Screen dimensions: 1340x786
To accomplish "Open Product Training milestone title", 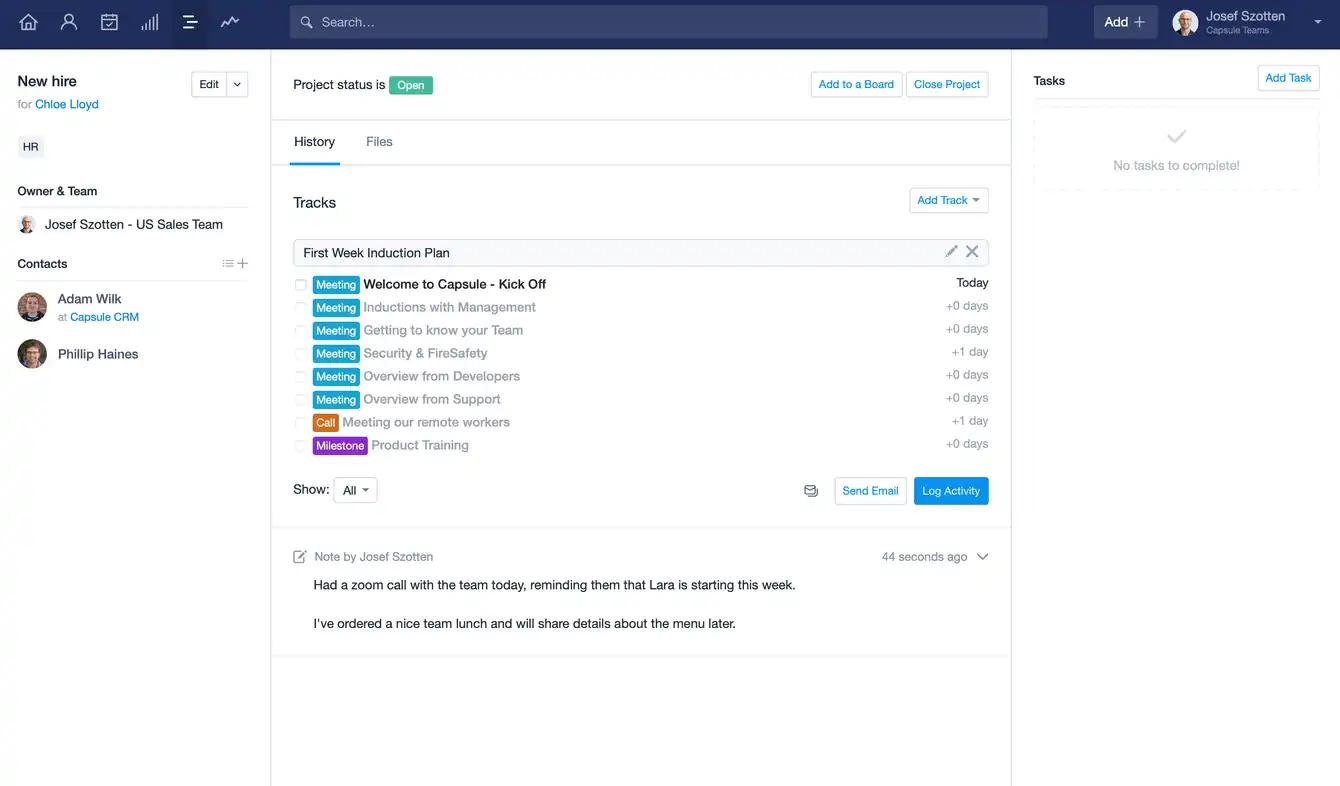I will [x=420, y=445].
